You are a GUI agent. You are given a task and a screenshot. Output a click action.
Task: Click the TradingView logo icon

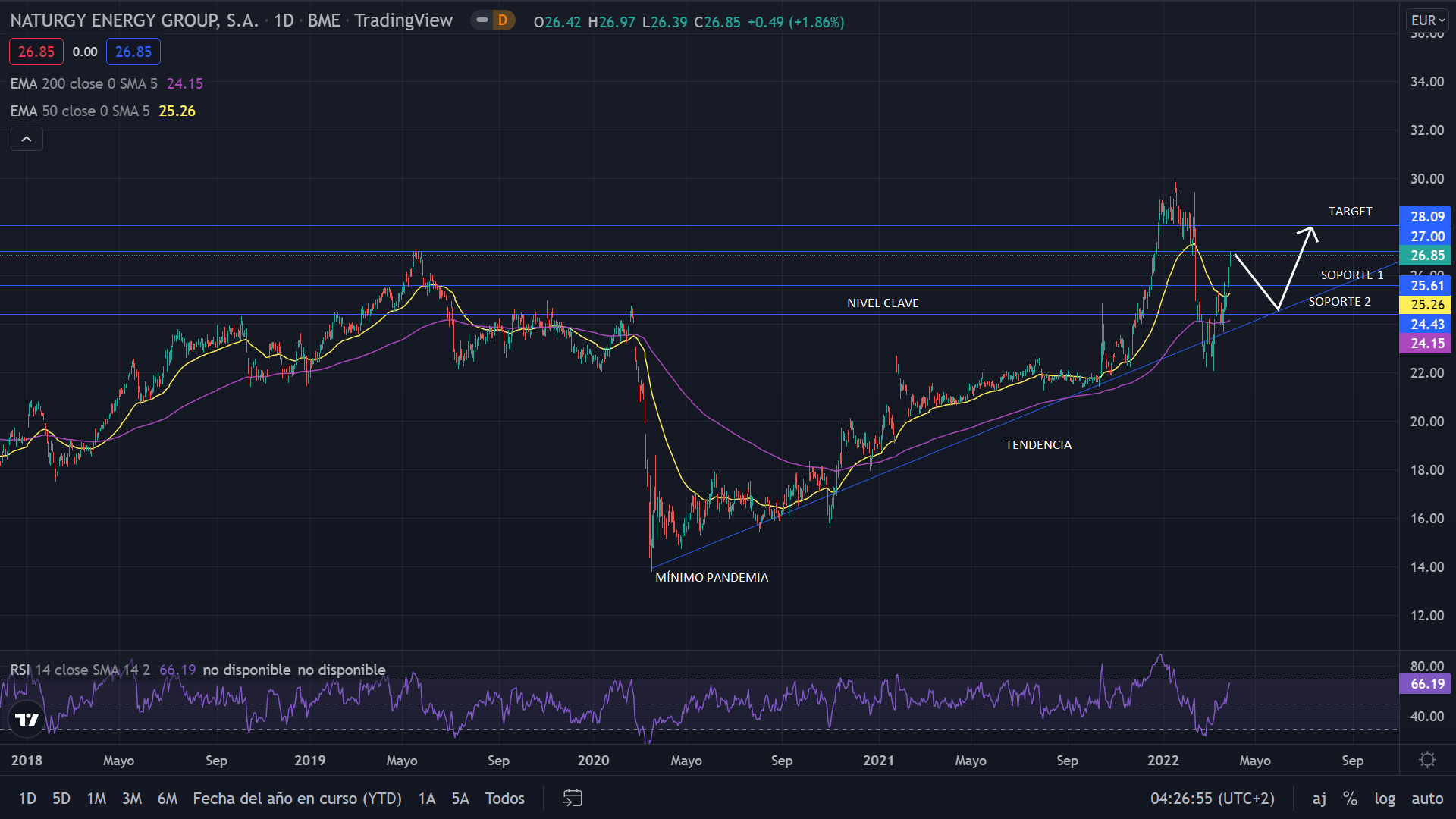[27, 719]
